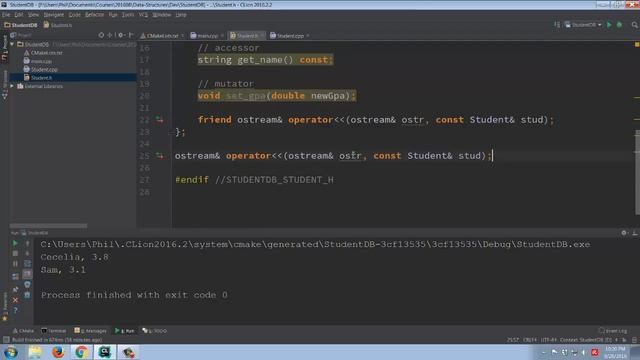
Task: Open Chrome from the taskbar
Action: click(x=81, y=352)
